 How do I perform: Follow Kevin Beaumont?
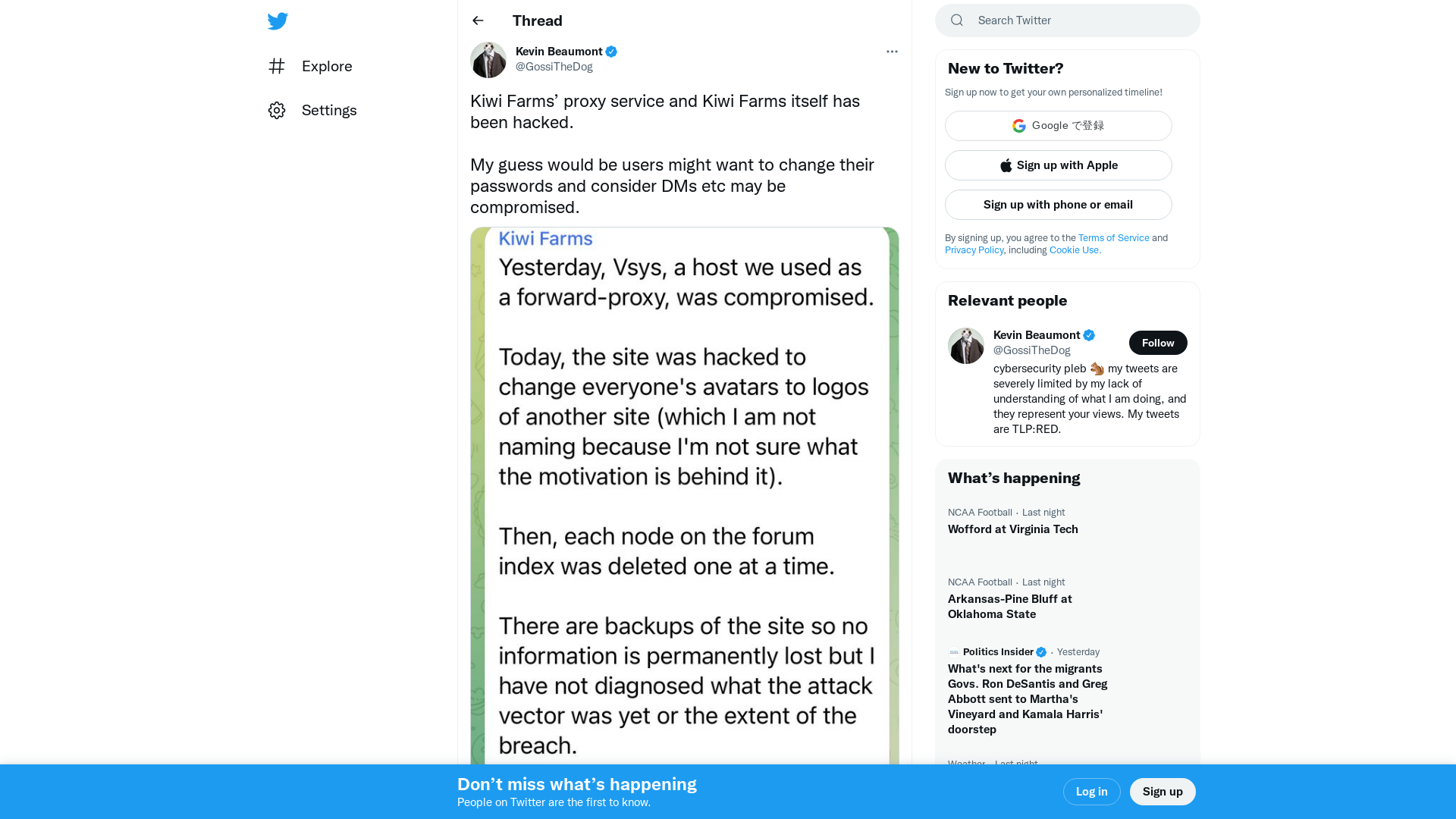click(1157, 343)
